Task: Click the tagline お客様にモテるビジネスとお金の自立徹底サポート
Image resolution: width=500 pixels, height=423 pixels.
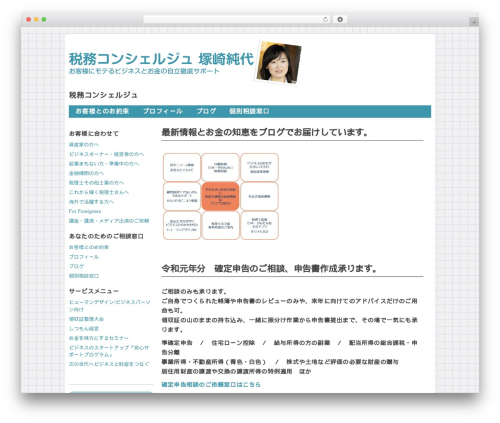Action: click(x=144, y=71)
